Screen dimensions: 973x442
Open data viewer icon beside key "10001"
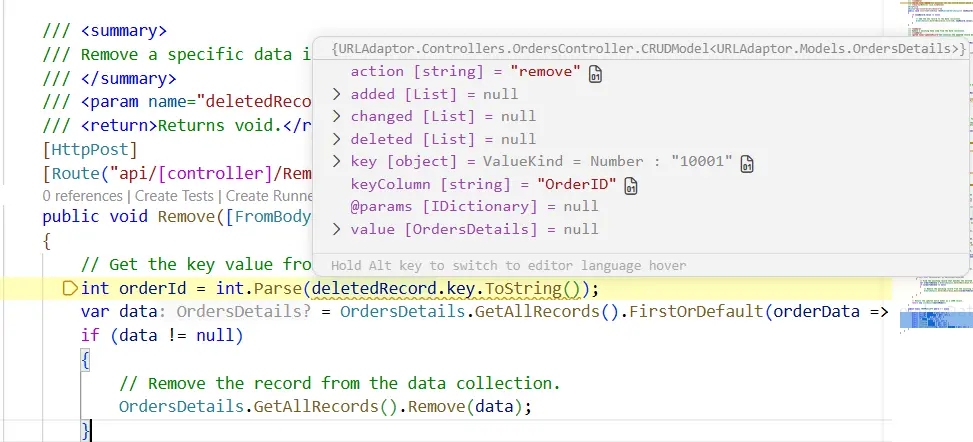click(747, 163)
